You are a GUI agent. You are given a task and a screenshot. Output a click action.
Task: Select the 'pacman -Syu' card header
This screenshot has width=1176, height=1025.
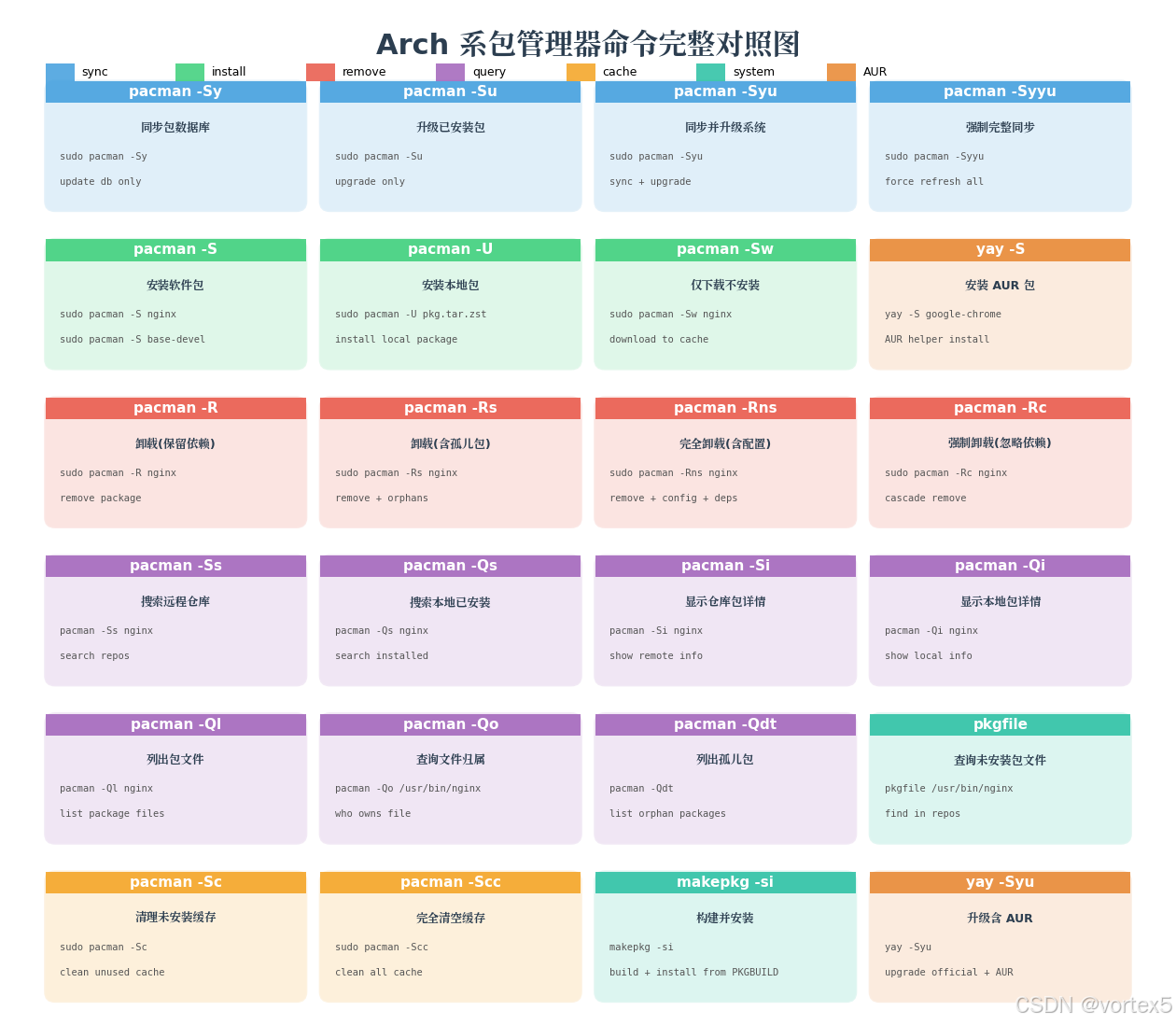[725, 91]
